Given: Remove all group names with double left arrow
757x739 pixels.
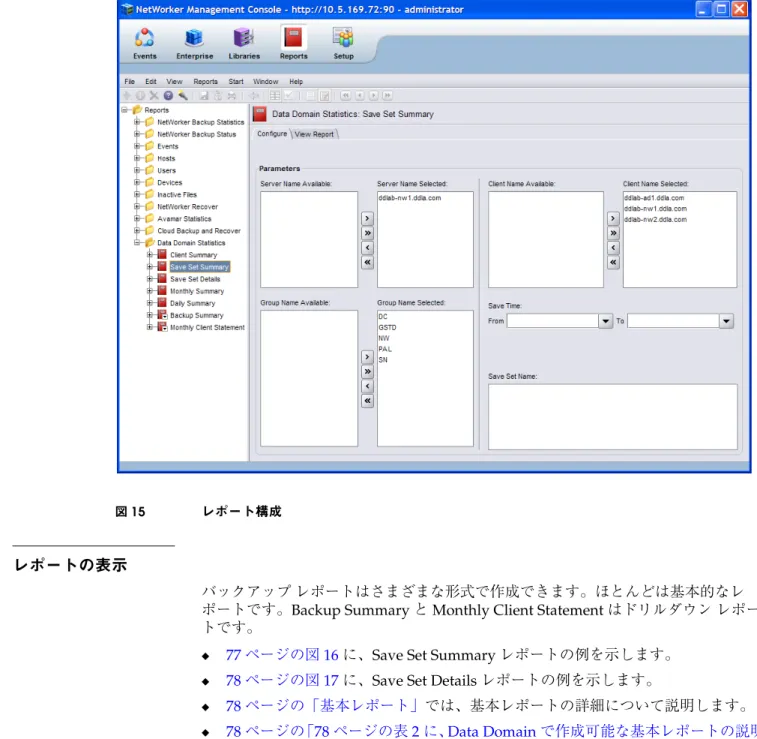Looking at the screenshot, I should (x=367, y=401).
